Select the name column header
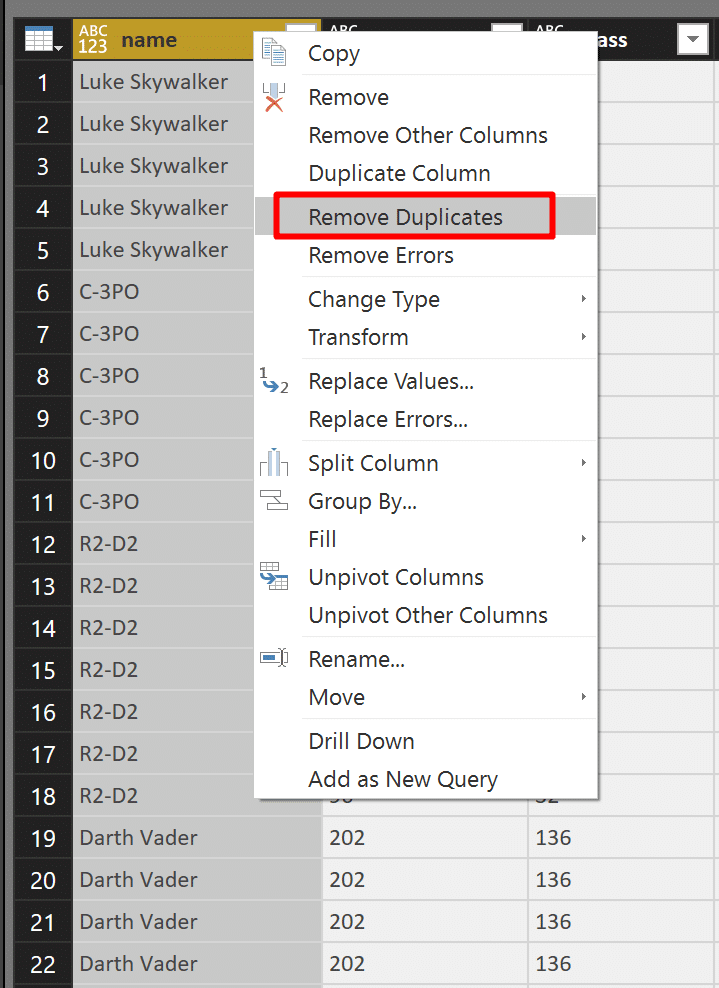The width and height of the screenshot is (719, 988). 164,40
